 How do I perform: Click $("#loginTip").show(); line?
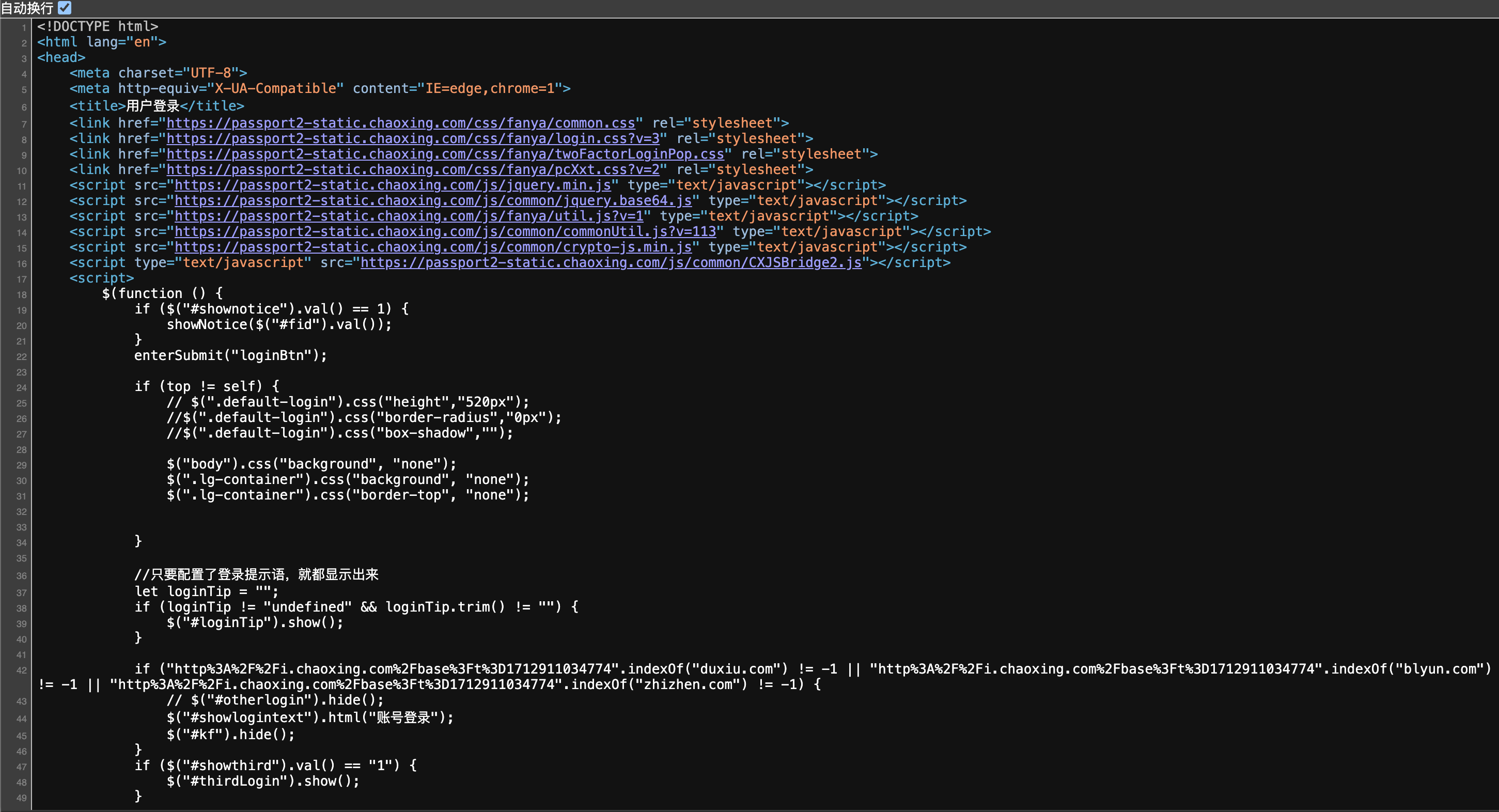click(x=256, y=623)
